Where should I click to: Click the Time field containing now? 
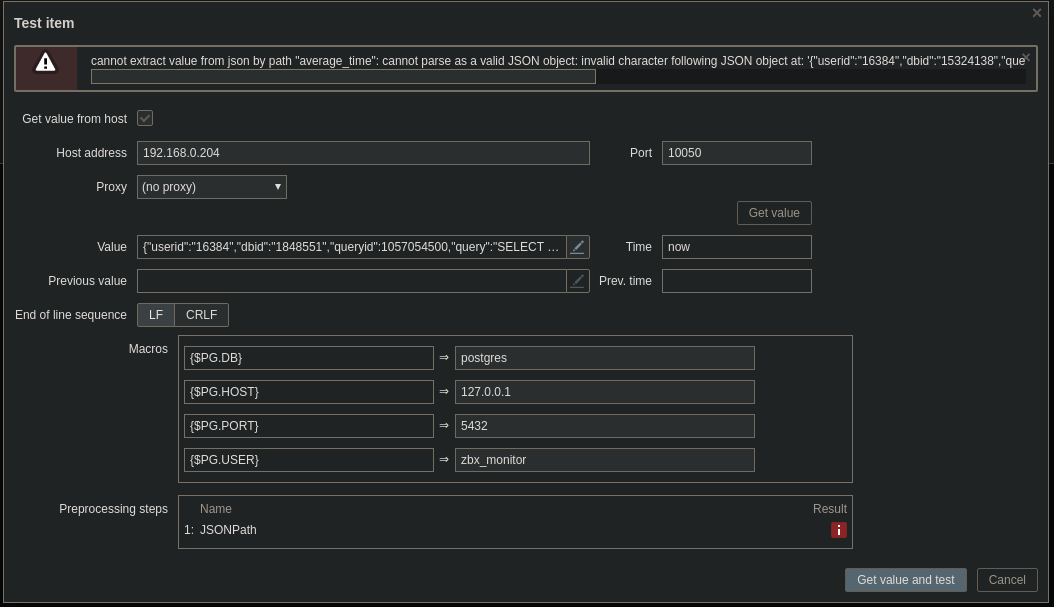[x=736, y=247]
